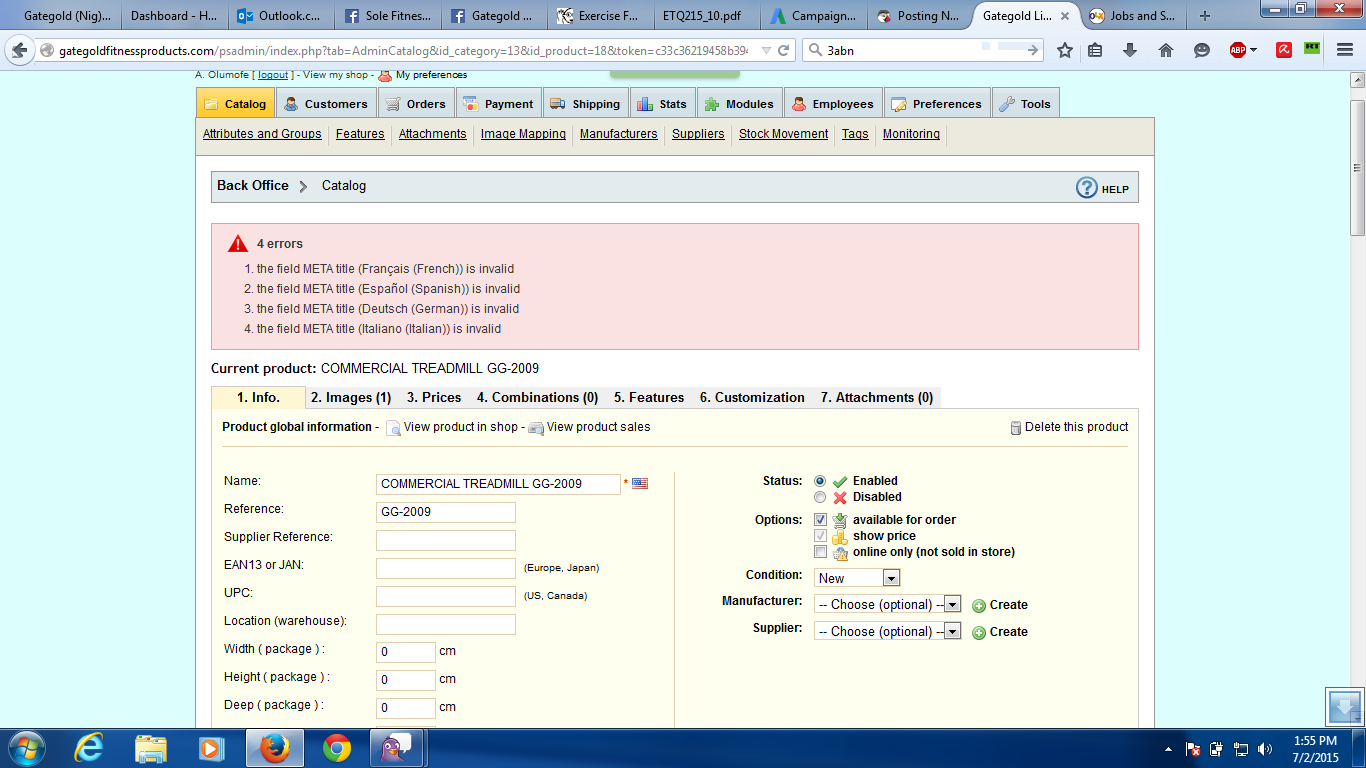Go to the Employees admin tab
This screenshot has width=1366, height=768.
832,104
